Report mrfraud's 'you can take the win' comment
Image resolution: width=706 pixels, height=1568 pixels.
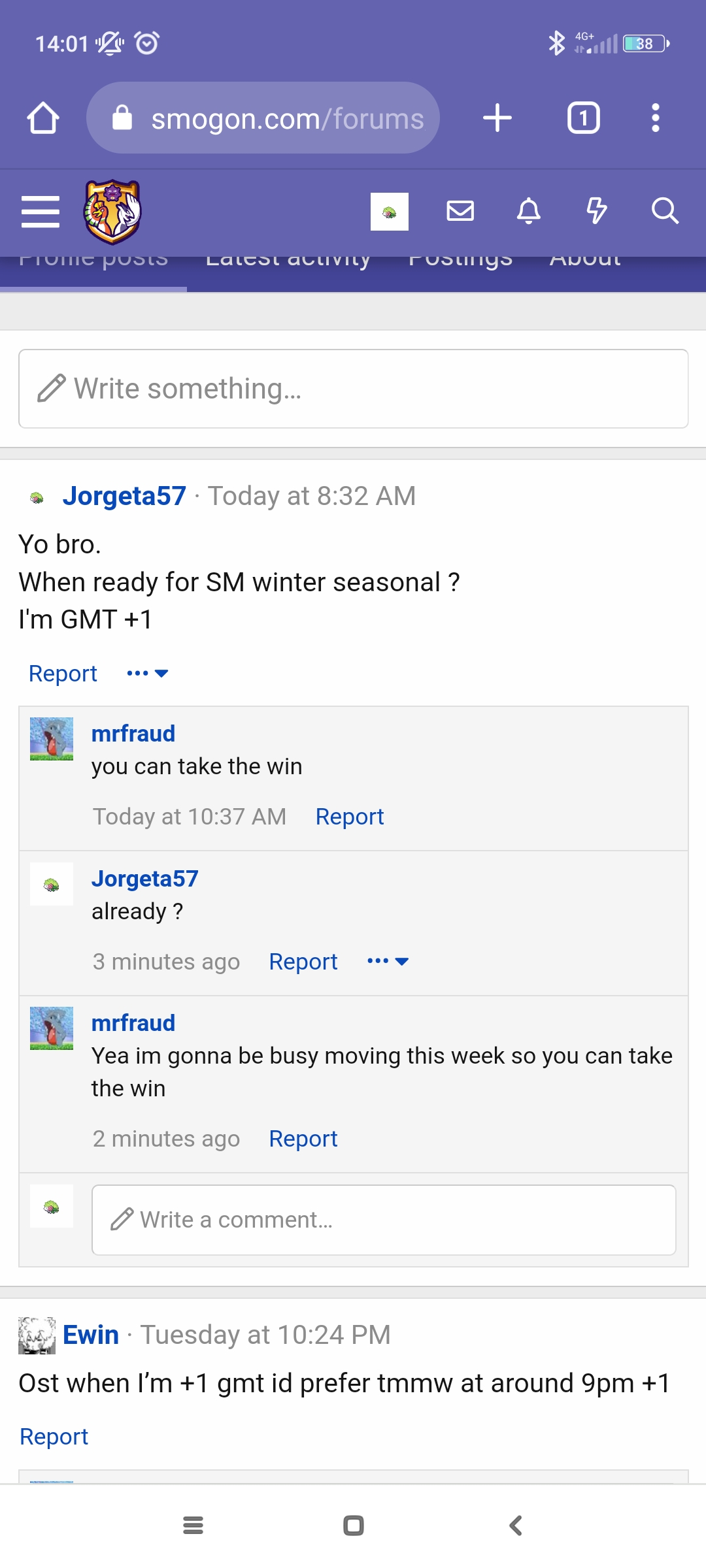click(x=350, y=817)
